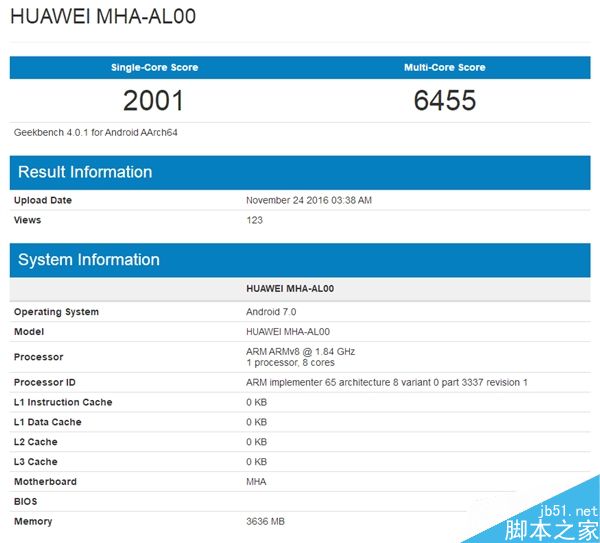
Task: Select the L1 Data Cache 0 KB value
Action: (256, 422)
